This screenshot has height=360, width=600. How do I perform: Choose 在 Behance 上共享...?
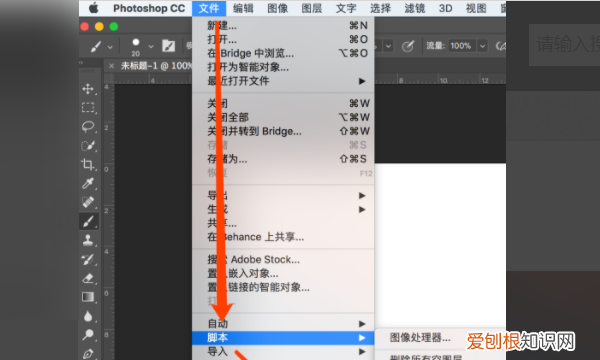click(283, 237)
